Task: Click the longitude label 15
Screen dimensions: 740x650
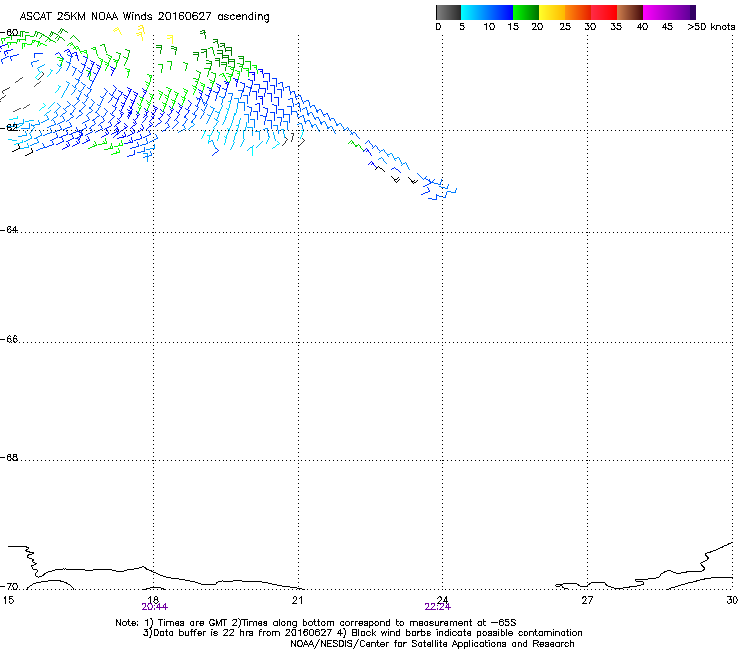Action: point(8,600)
